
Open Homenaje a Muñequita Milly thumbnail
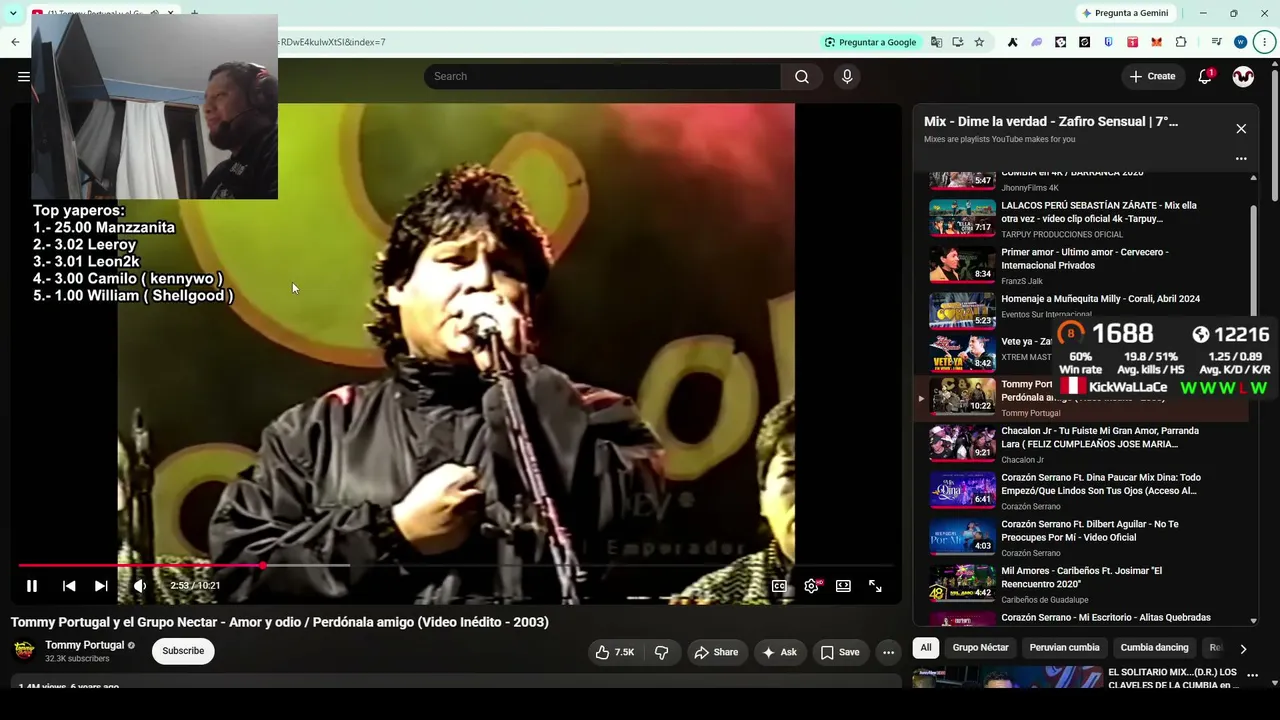(962, 311)
